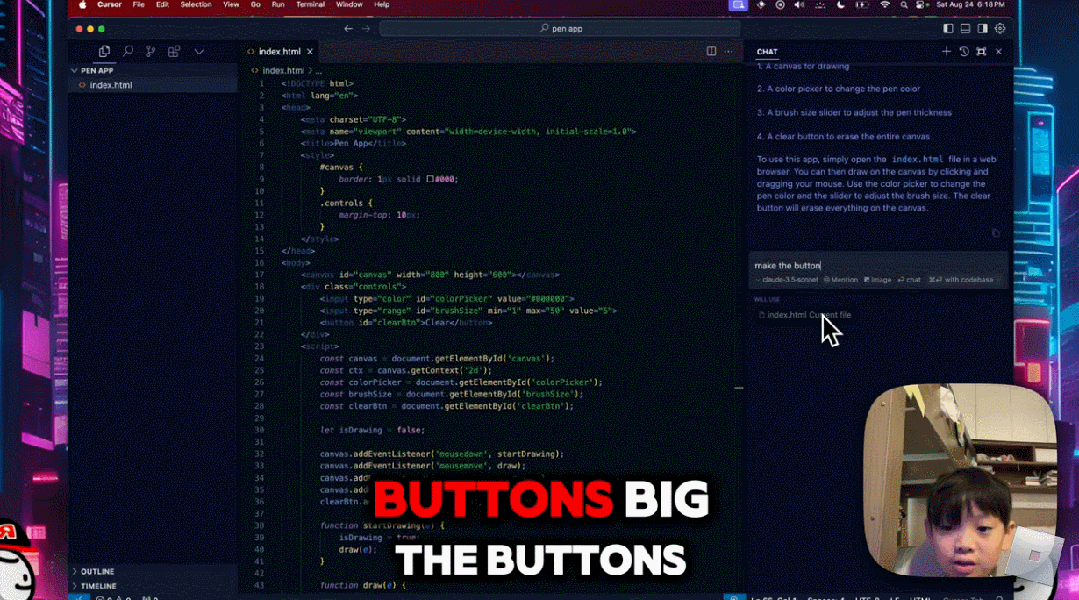Toggle the secondary sidebar layout control
Viewport: 1079px width, 600px height.
[x=982, y=28]
